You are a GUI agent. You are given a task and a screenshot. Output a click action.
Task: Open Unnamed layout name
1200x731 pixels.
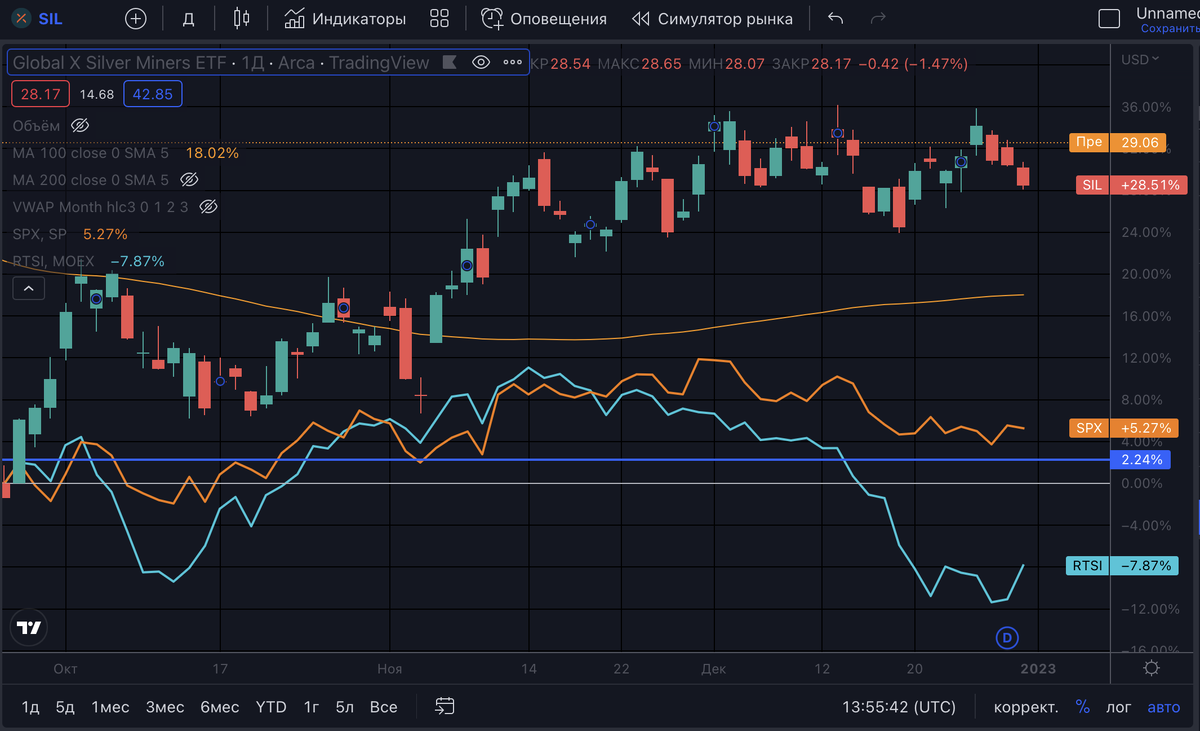coord(1168,13)
